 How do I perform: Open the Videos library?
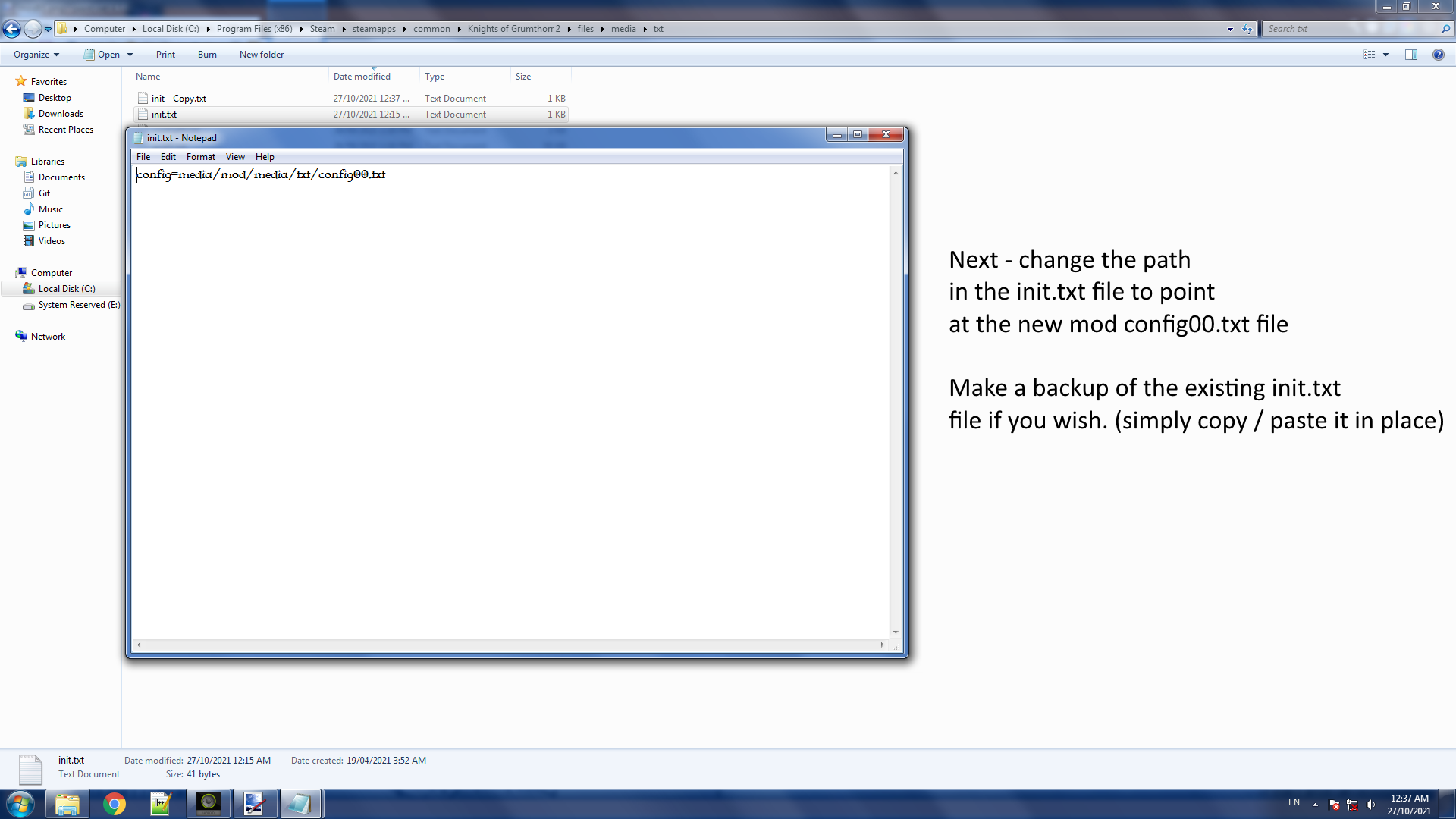(52, 241)
